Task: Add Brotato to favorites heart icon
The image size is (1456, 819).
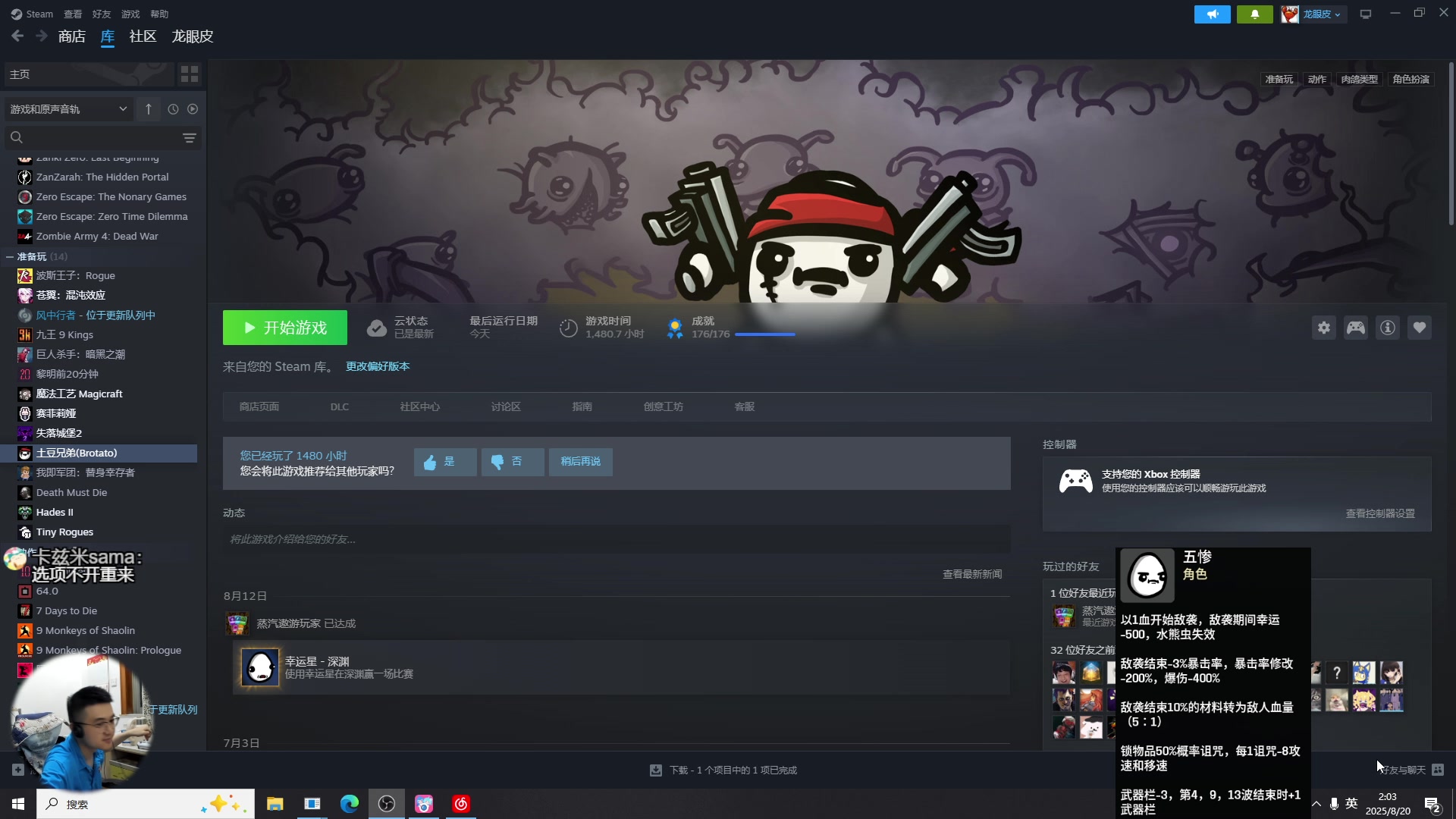Action: point(1420,328)
